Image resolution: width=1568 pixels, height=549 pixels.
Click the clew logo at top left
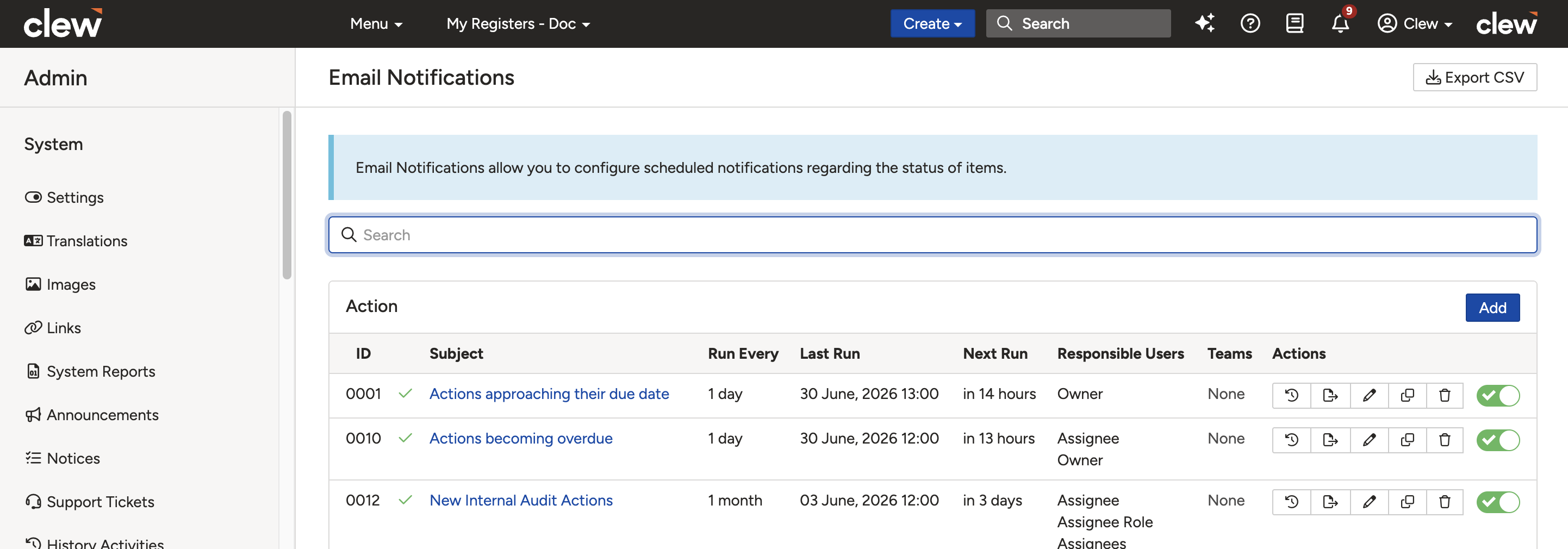coord(63,24)
